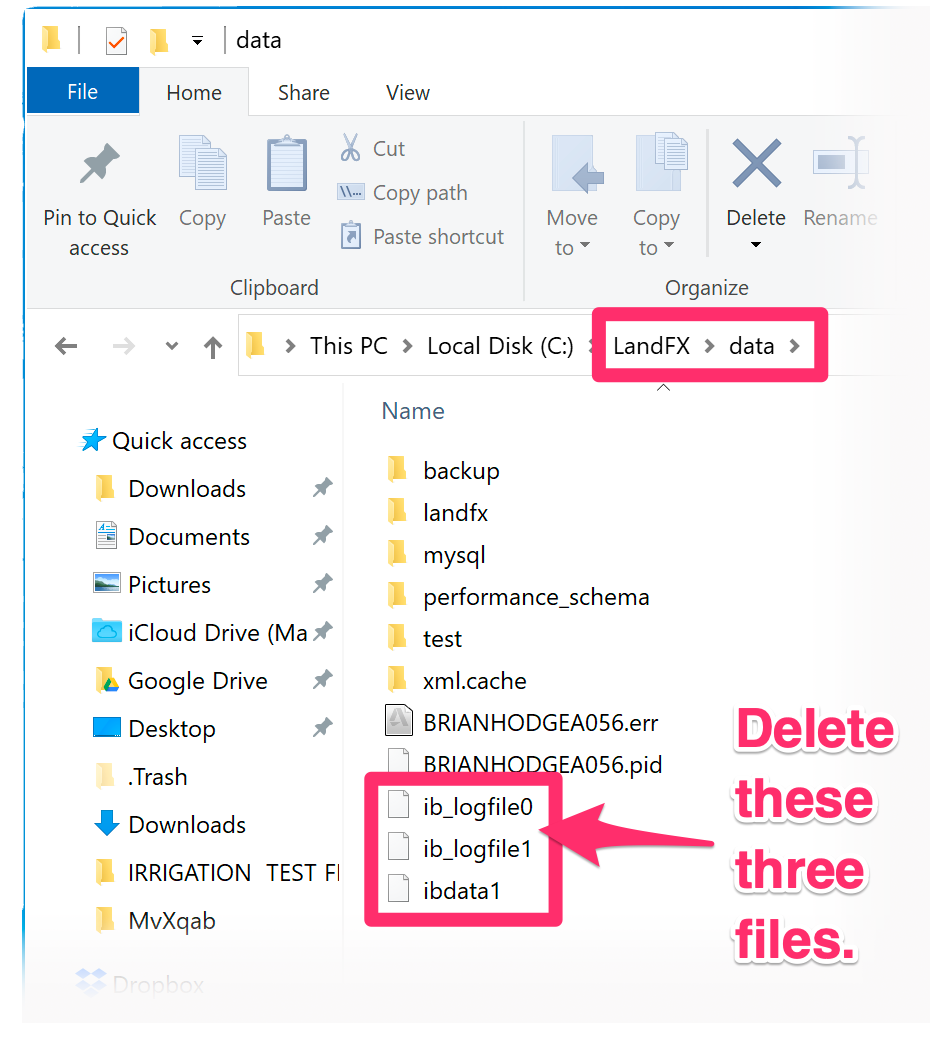Image resolution: width=930 pixels, height=1064 pixels.
Task: Click the folder icon in address bar
Action: (x=255, y=345)
